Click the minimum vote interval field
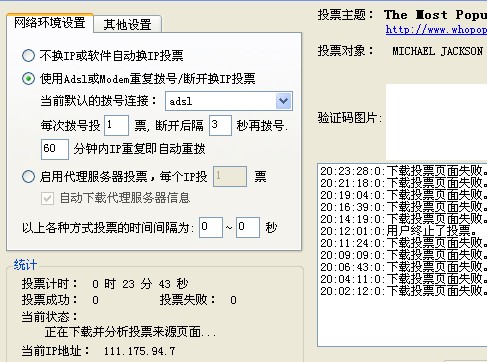Image resolution: width=487 pixels, height=362 pixels. point(211,227)
